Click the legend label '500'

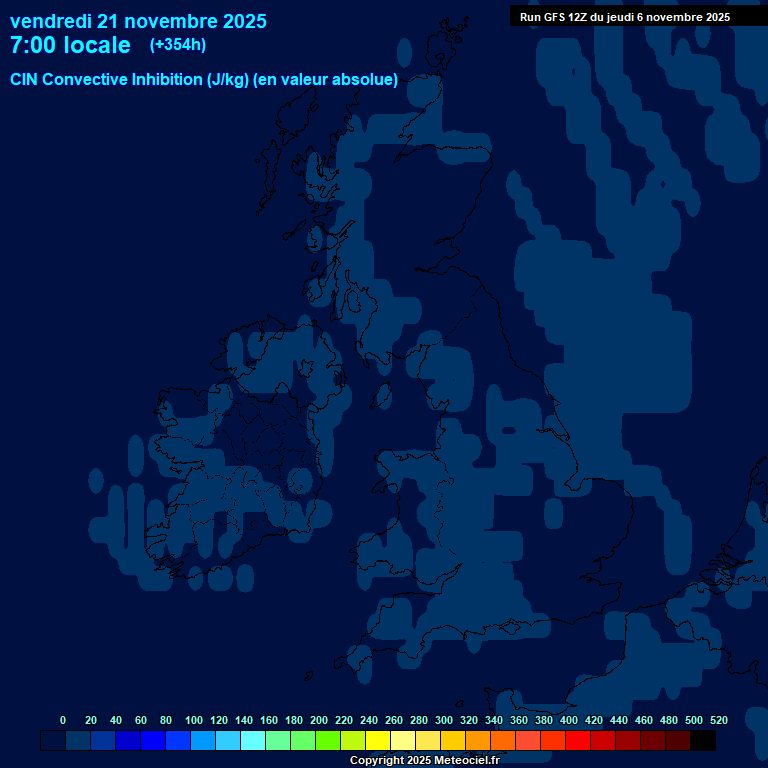click(x=694, y=720)
